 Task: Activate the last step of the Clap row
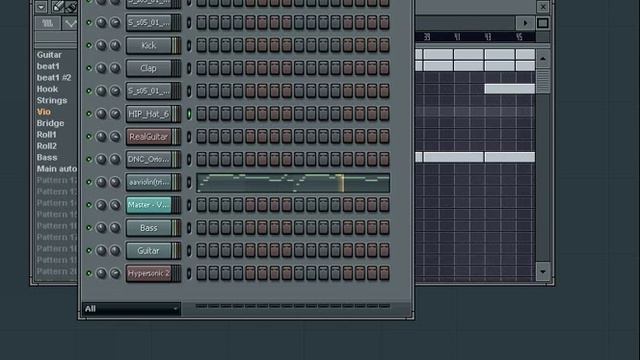[384, 68]
